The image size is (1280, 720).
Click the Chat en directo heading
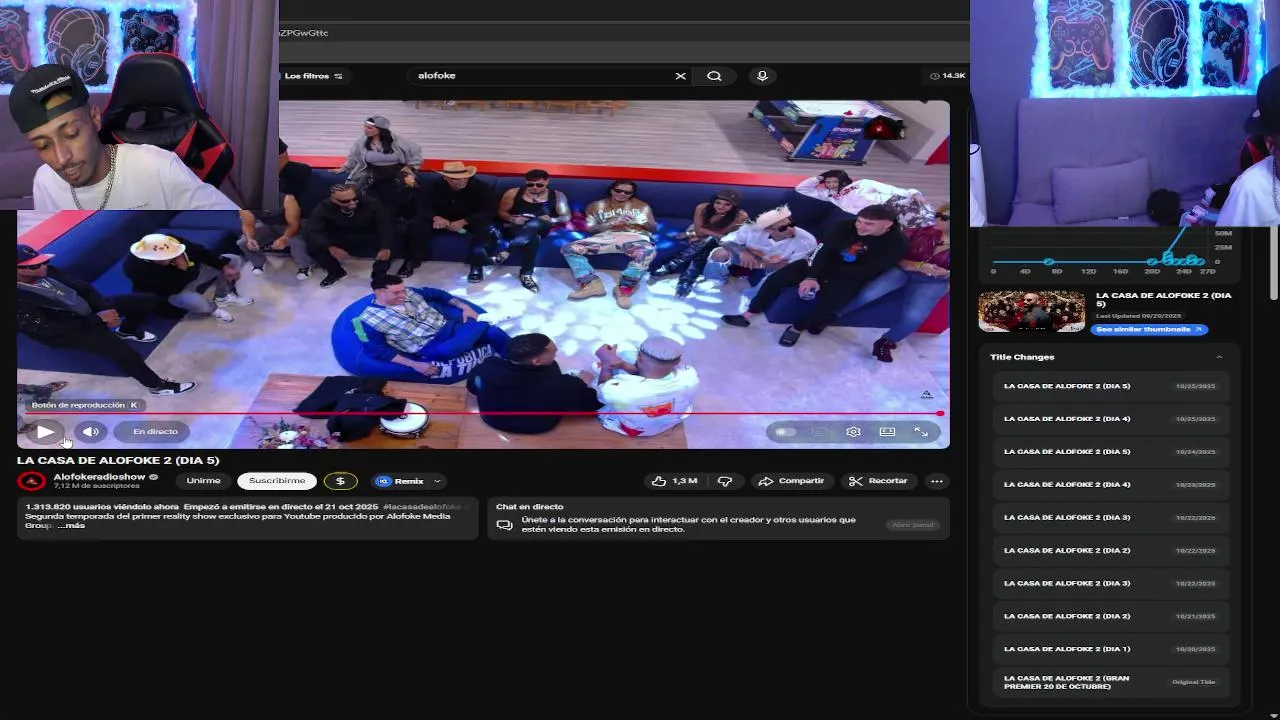click(x=530, y=507)
